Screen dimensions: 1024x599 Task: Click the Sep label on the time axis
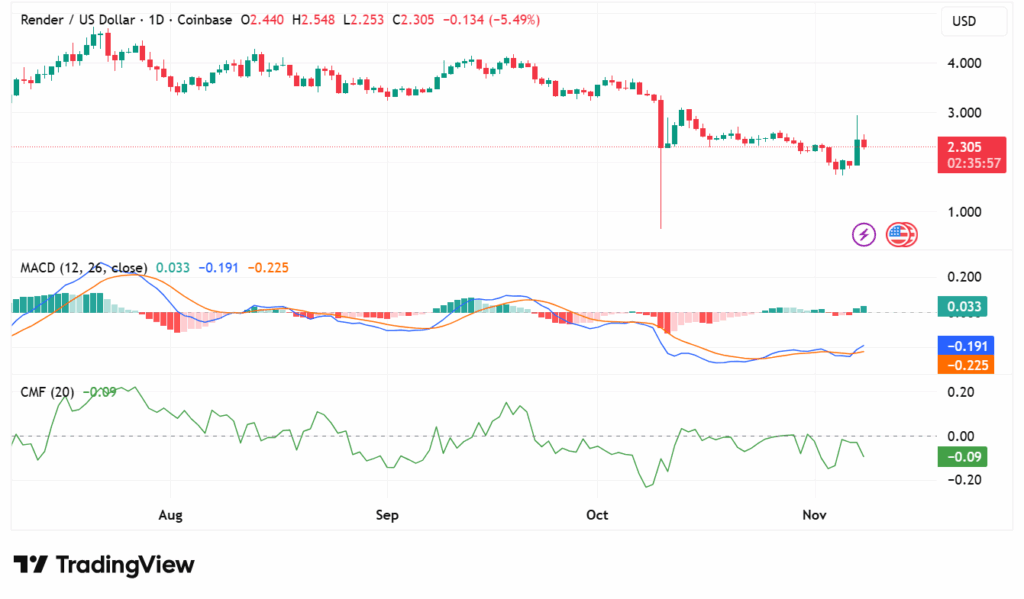(387, 515)
